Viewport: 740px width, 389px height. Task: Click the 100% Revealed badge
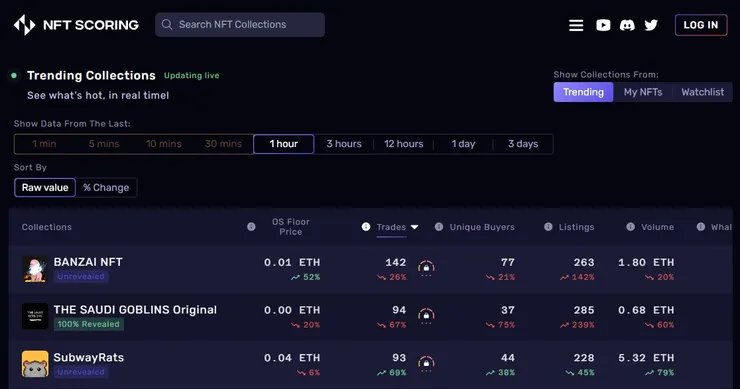click(x=88, y=324)
